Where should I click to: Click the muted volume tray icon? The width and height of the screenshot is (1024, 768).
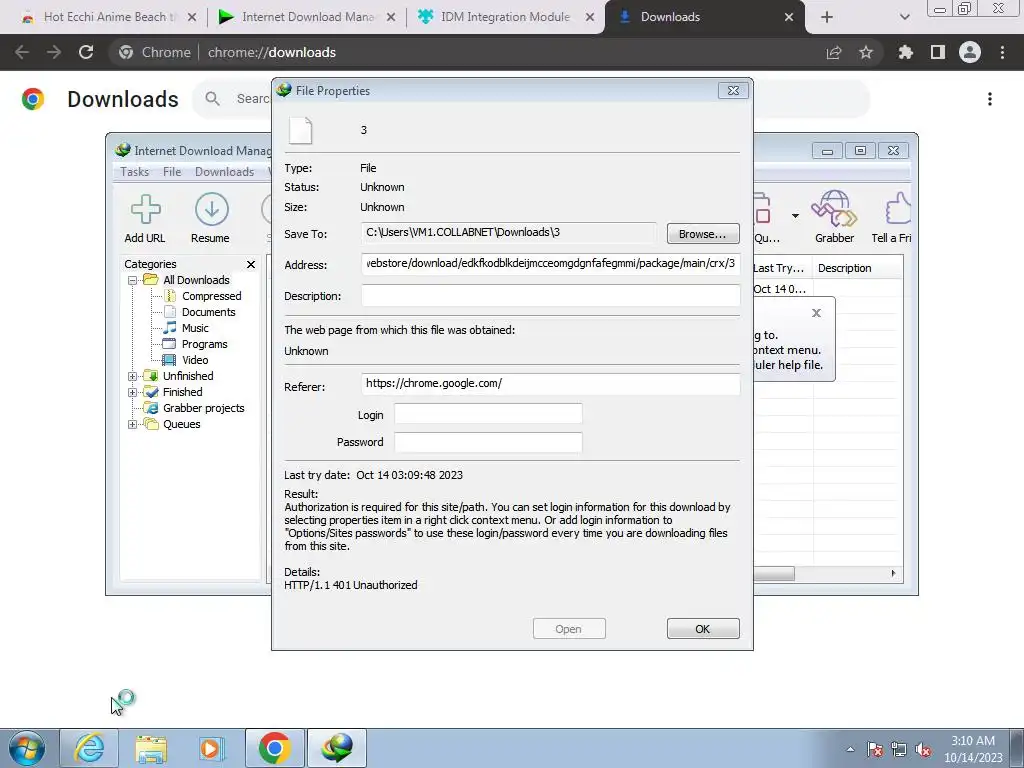click(924, 750)
